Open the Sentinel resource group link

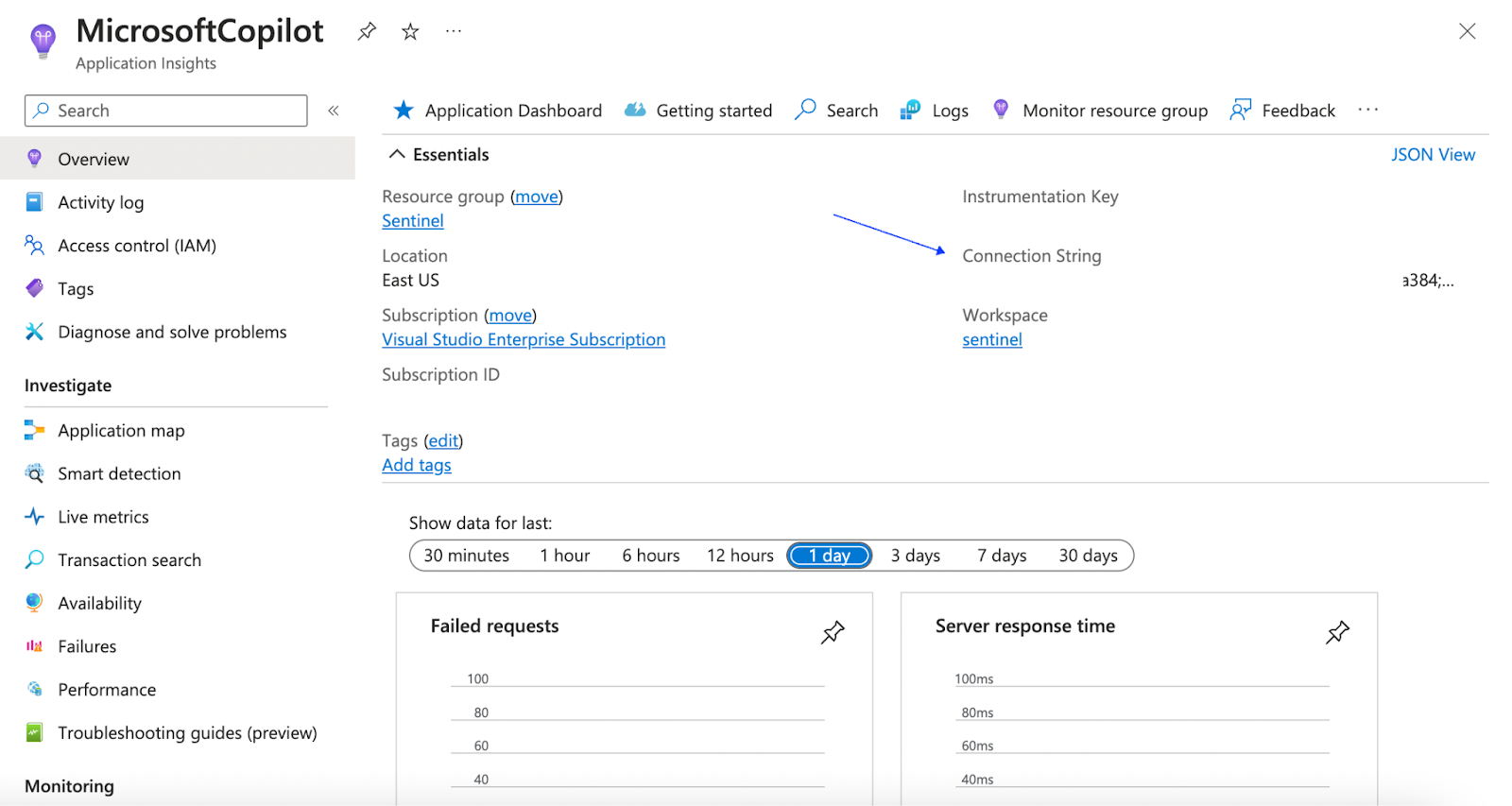pos(413,220)
